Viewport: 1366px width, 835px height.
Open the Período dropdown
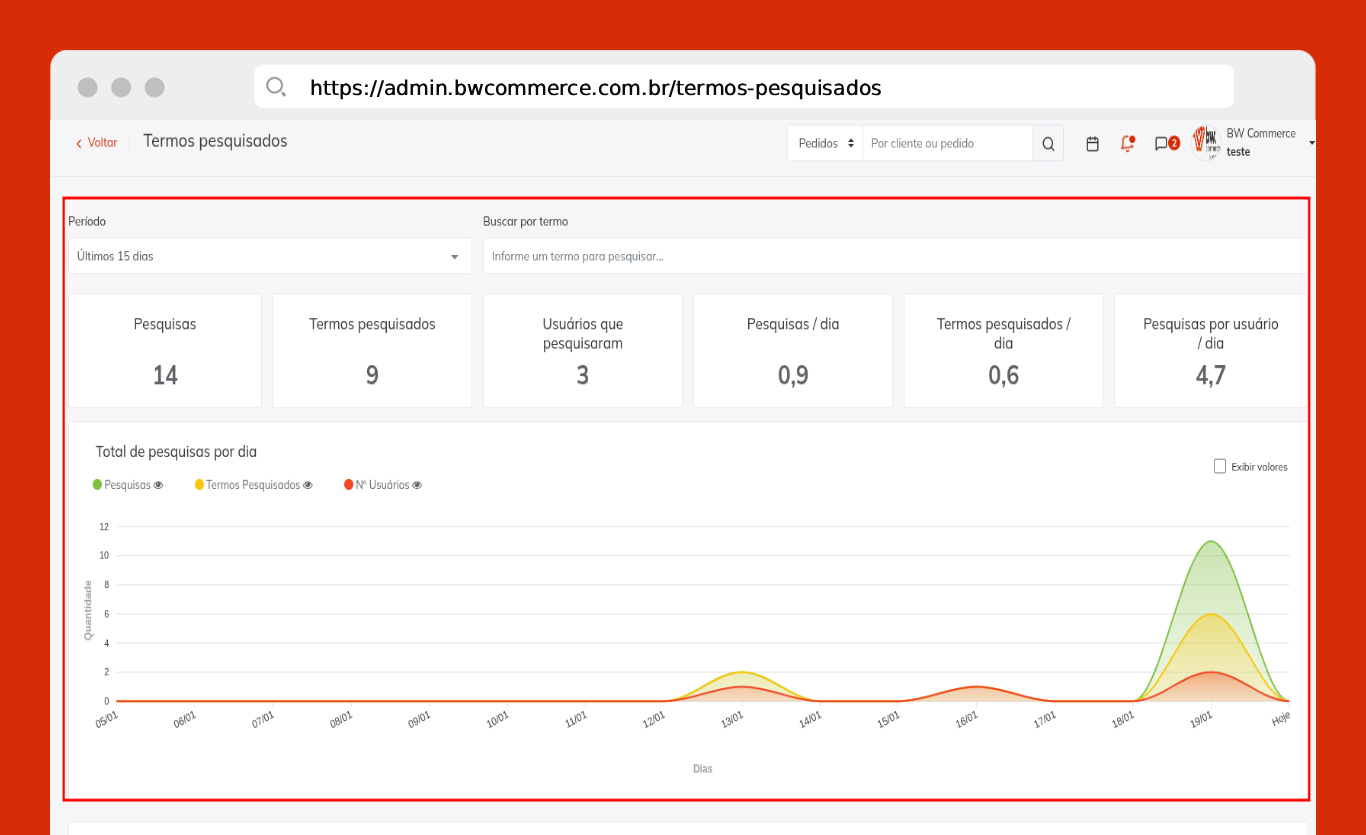pyautogui.click(x=269, y=256)
